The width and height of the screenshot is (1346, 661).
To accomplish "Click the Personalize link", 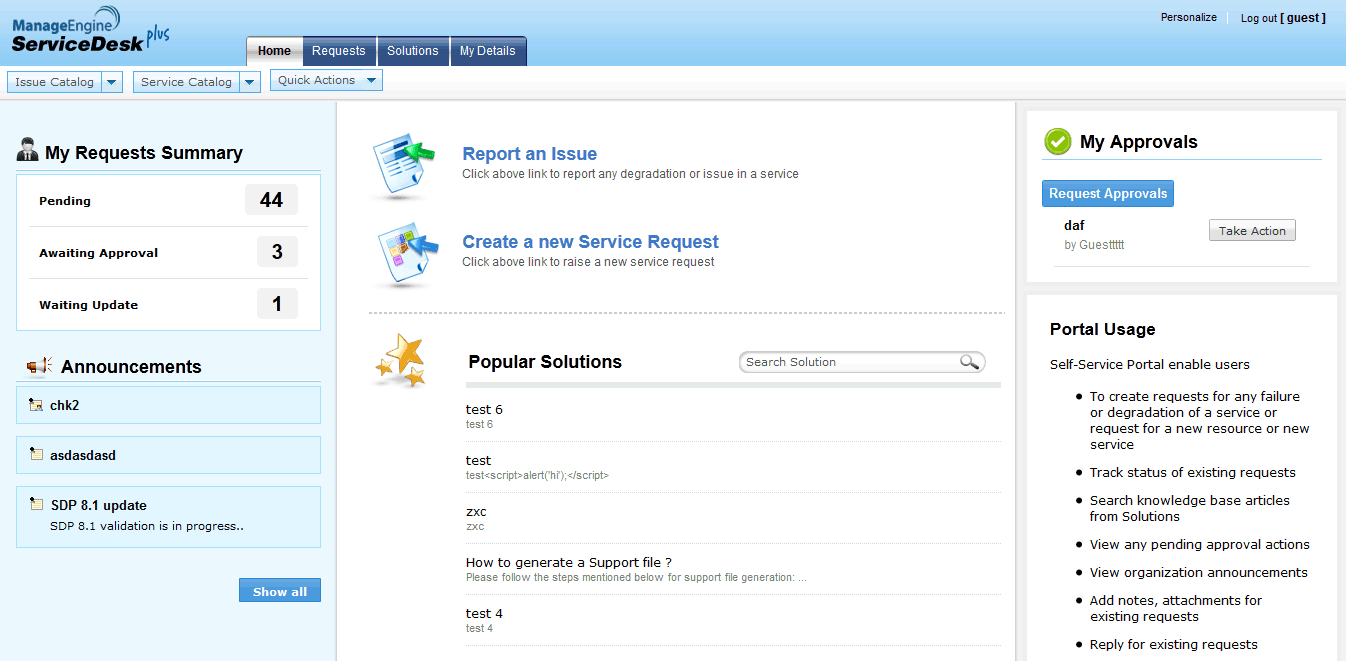I will (x=1189, y=18).
